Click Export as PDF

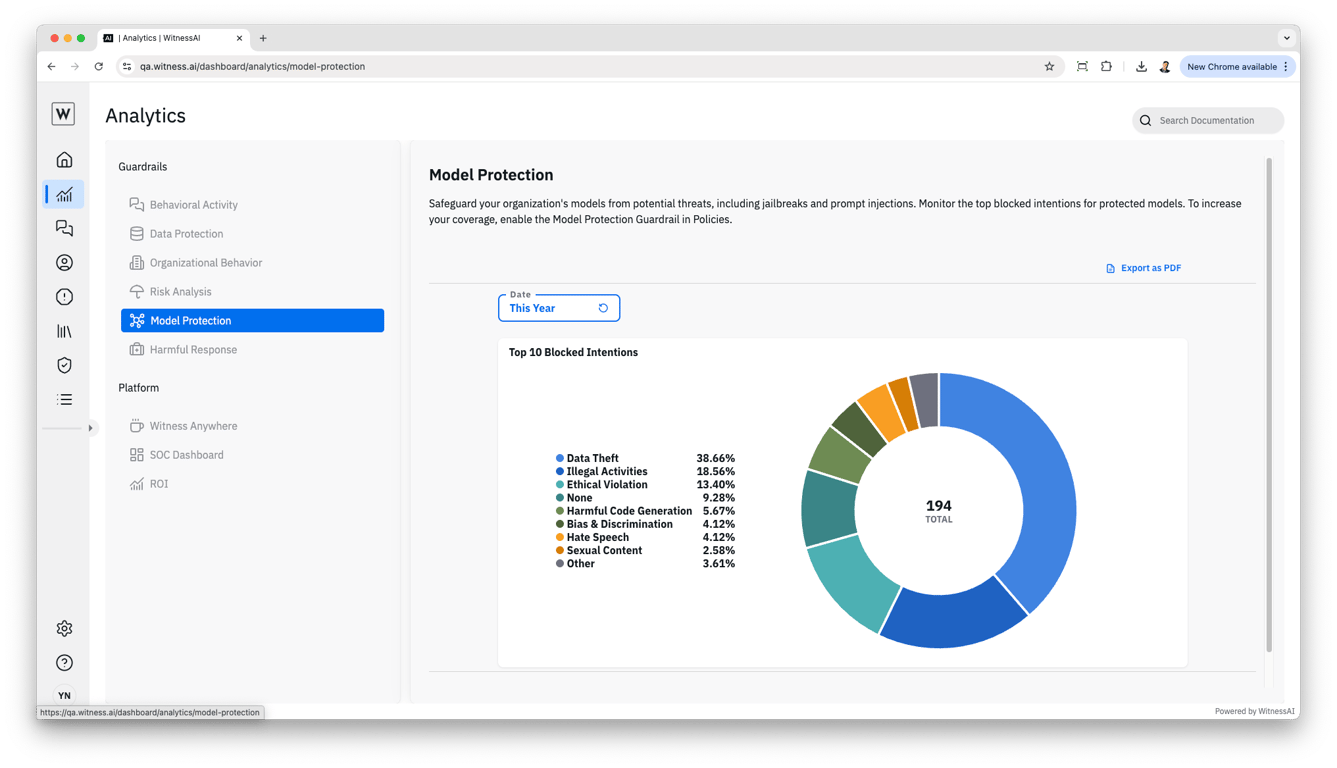pyautogui.click(x=1143, y=268)
